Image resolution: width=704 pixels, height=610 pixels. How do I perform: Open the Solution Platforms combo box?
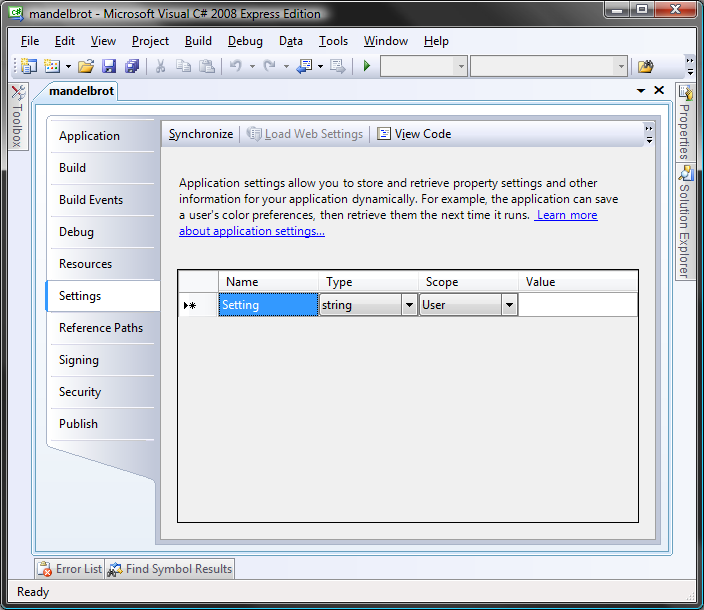tap(549, 66)
